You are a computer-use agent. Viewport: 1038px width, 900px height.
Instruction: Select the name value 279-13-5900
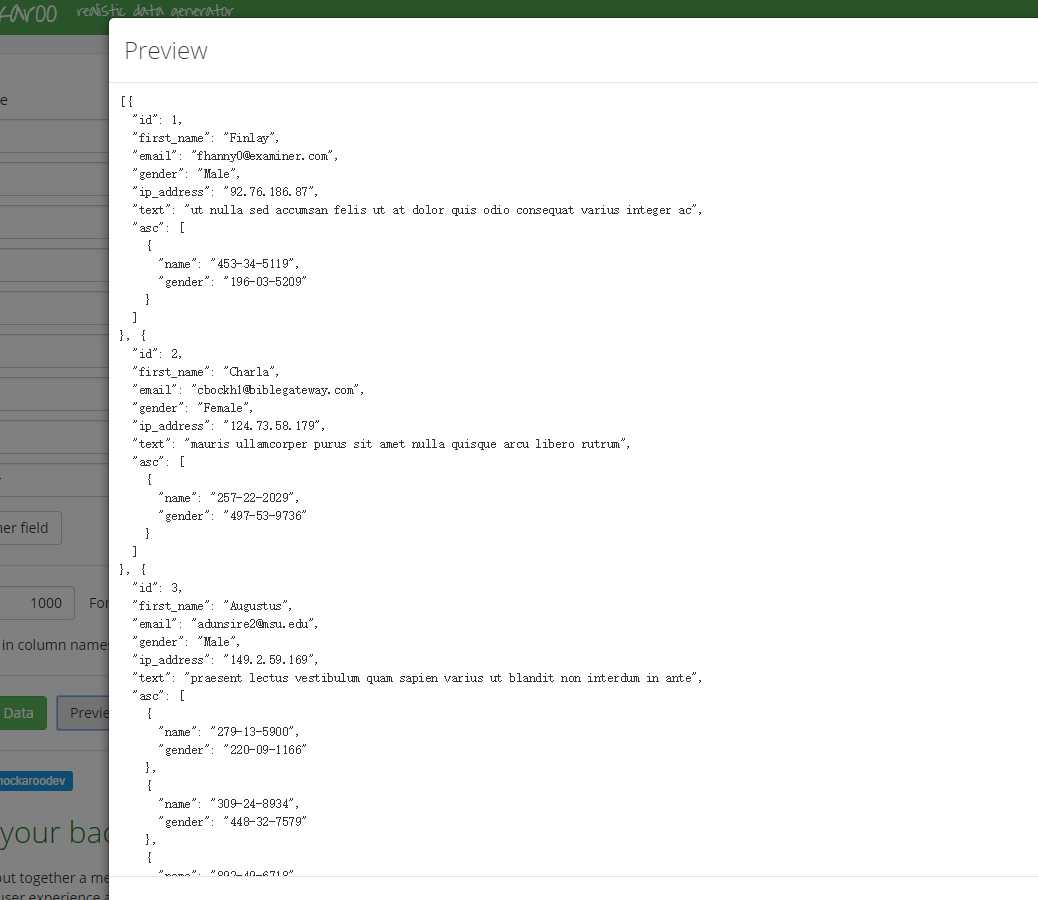254,732
